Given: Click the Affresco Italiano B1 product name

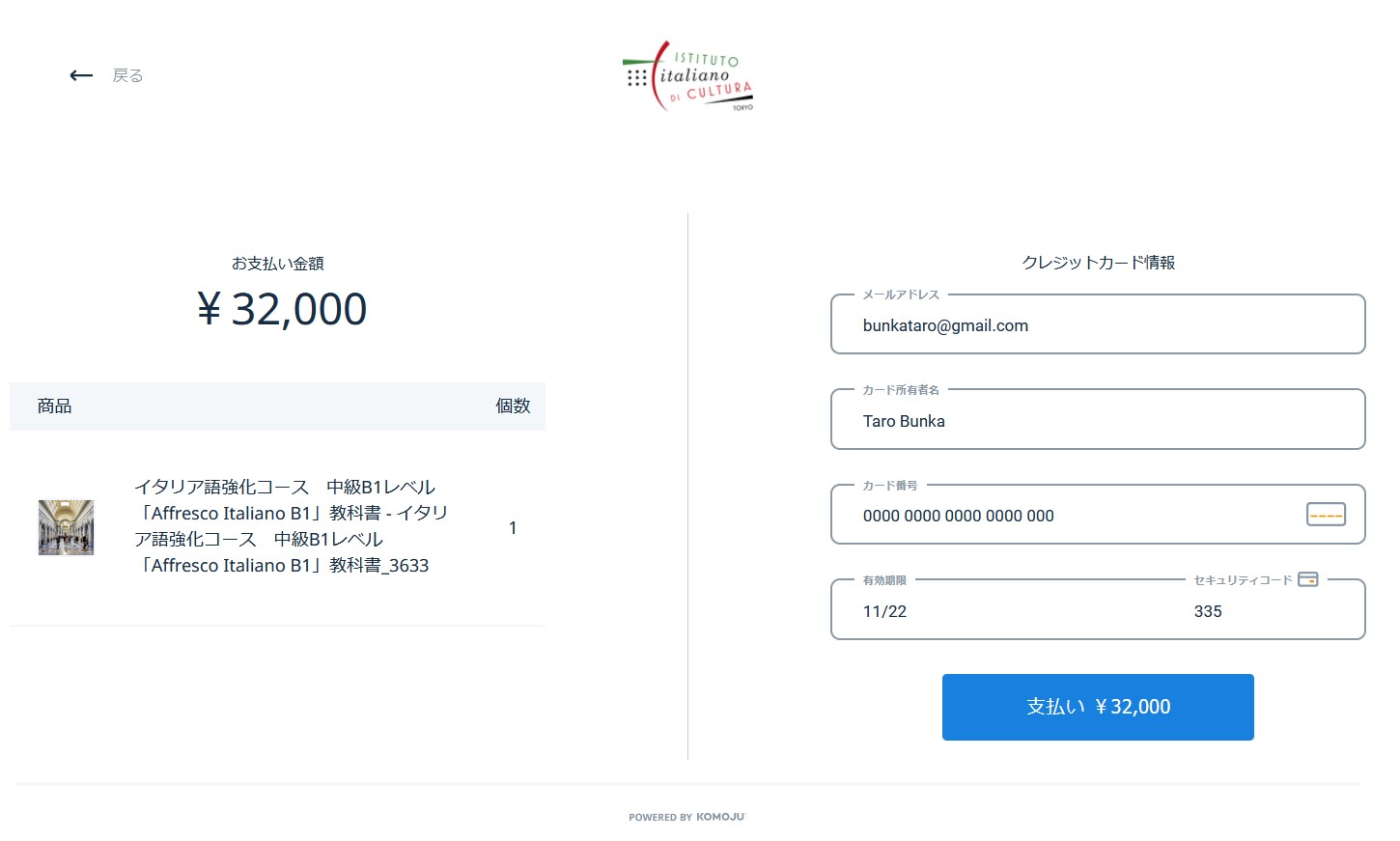Looking at the screenshot, I should [291, 526].
